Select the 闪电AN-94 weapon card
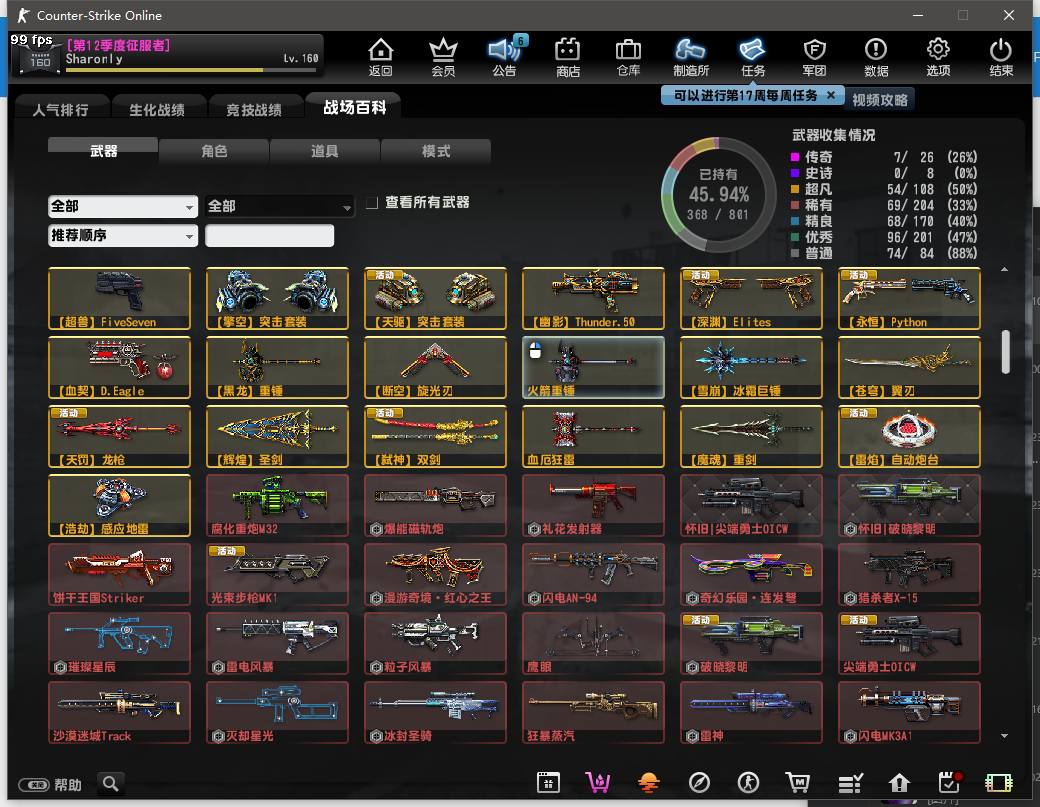The image size is (1040, 807). coord(593,574)
